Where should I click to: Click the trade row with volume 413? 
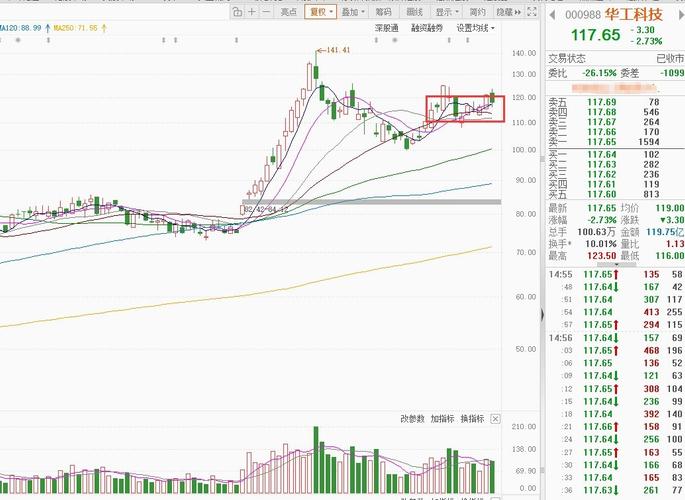click(615, 312)
